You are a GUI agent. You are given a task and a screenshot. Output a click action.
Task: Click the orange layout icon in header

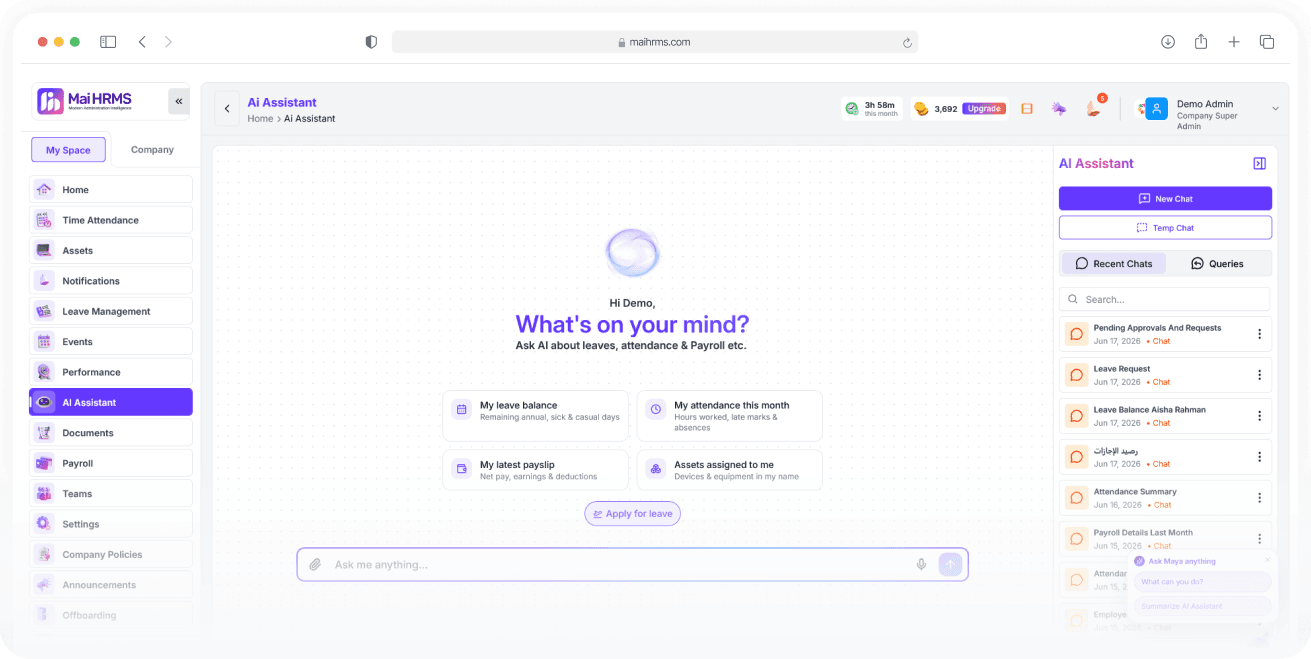pyautogui.click(x=1027, y=109)
